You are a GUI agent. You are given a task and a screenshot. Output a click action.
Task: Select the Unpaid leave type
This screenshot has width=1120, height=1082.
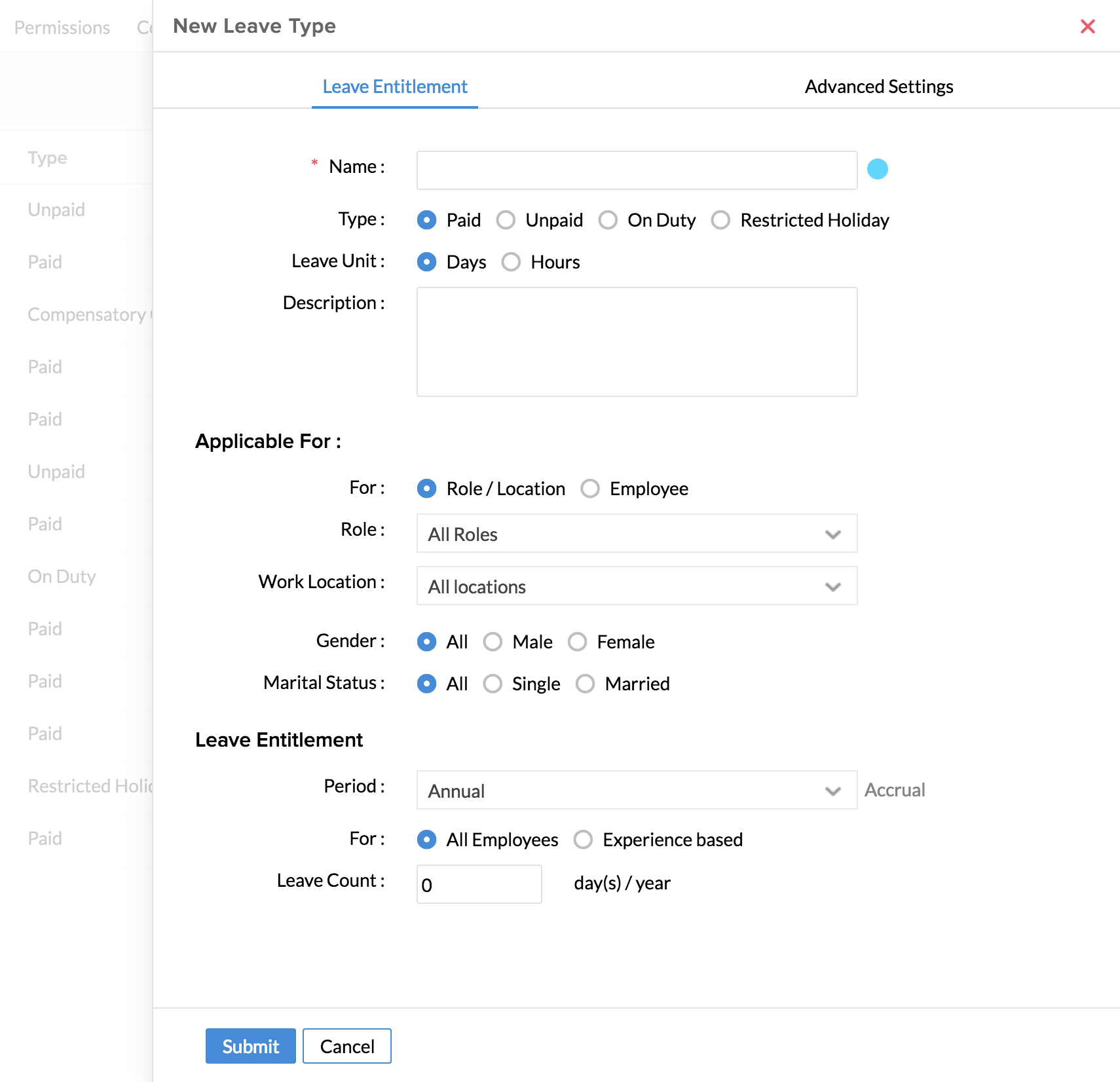pos(506,220)
